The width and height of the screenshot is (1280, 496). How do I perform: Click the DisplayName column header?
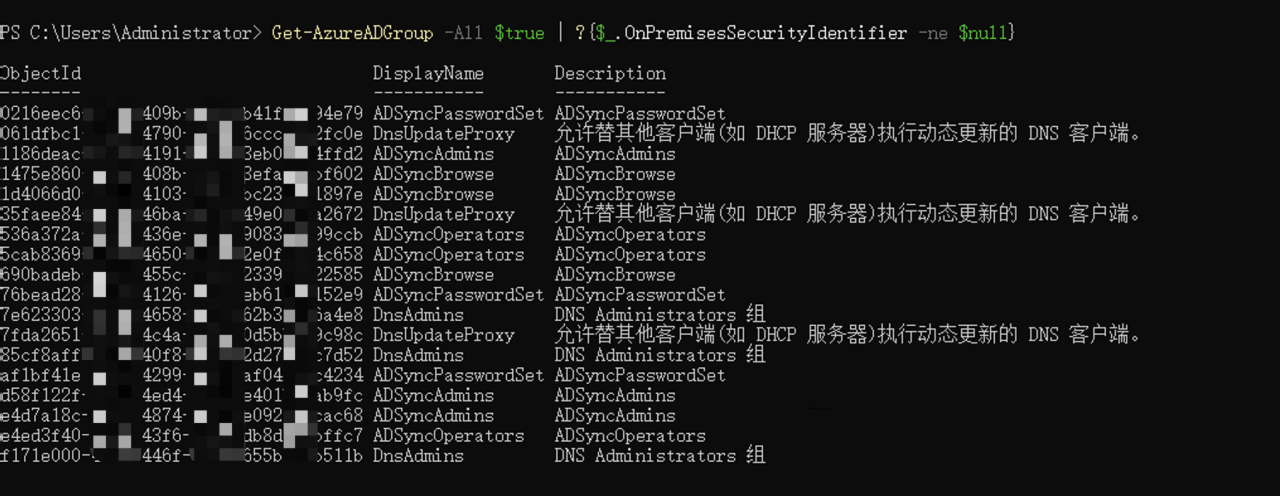428,73
